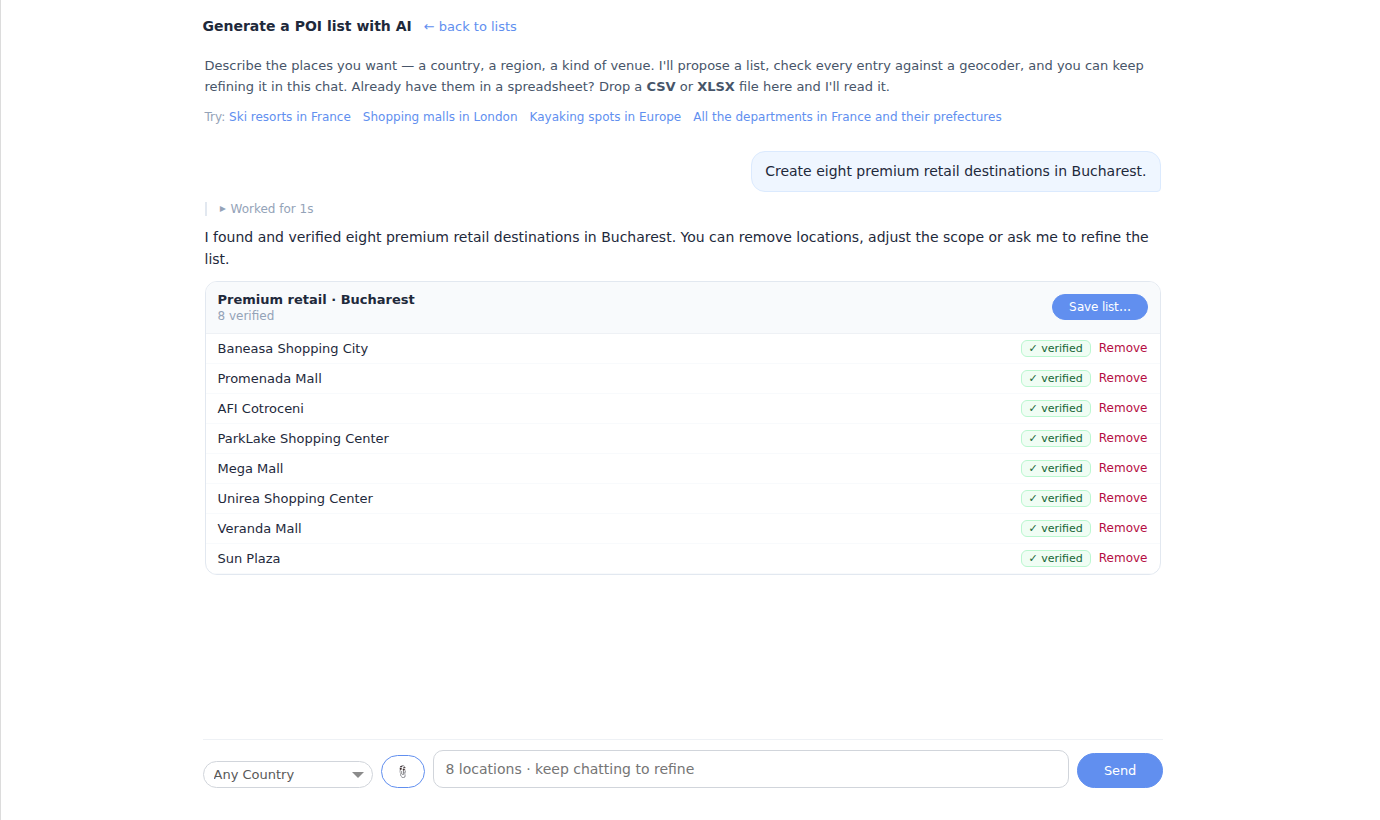Image resolution: width=1380 pixels, height=820 pixels.
Task: Click verified badge for Mega Mall
Action: click(1056, 469)
